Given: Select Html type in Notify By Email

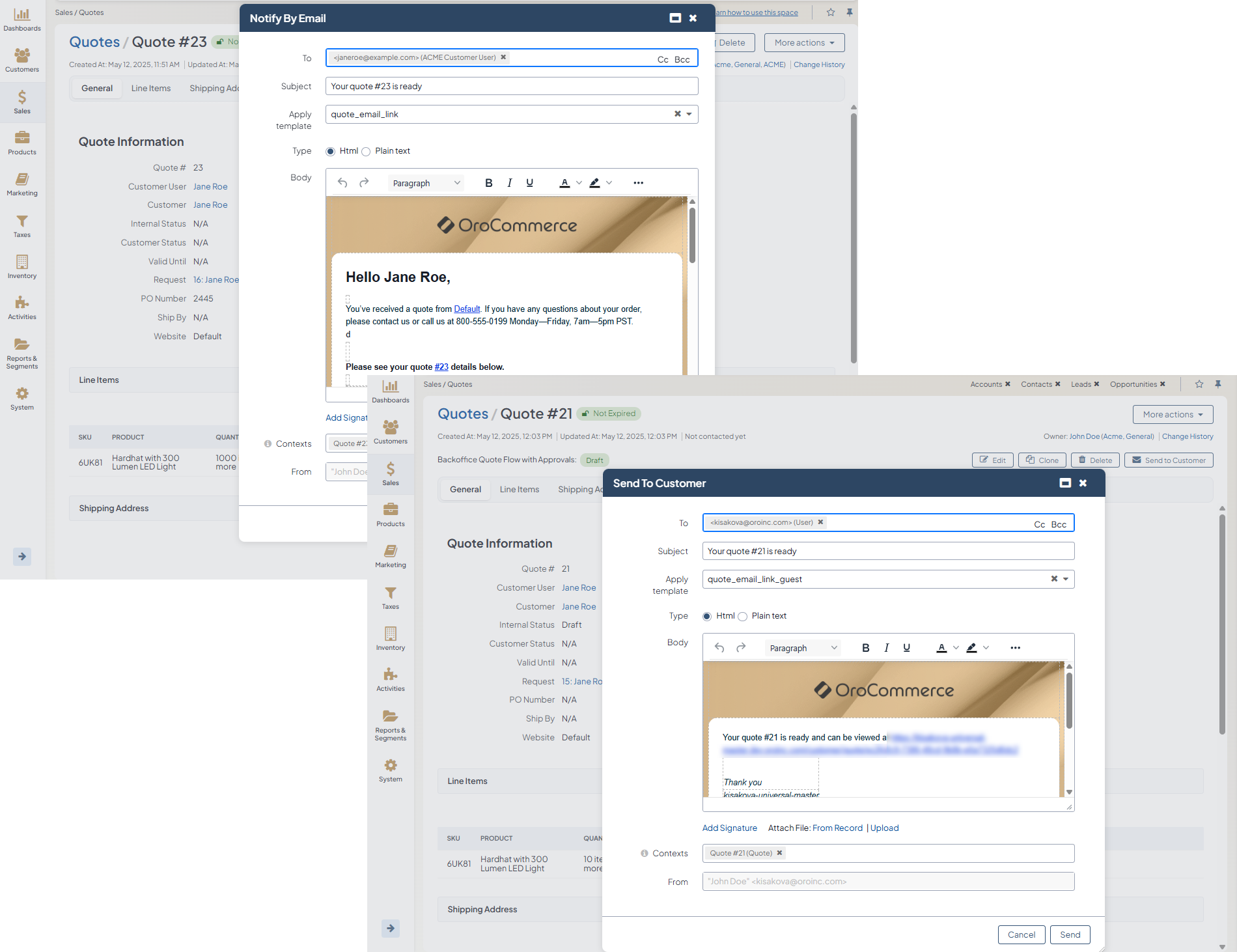Looking at the screenshot, I should 331,151.
